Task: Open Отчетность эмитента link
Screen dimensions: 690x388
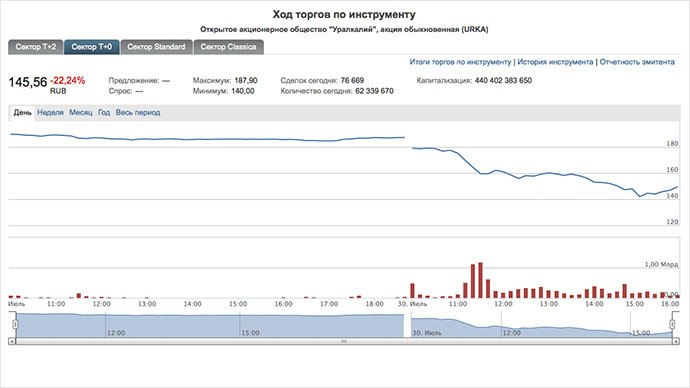Action: [x=637, y=62]
